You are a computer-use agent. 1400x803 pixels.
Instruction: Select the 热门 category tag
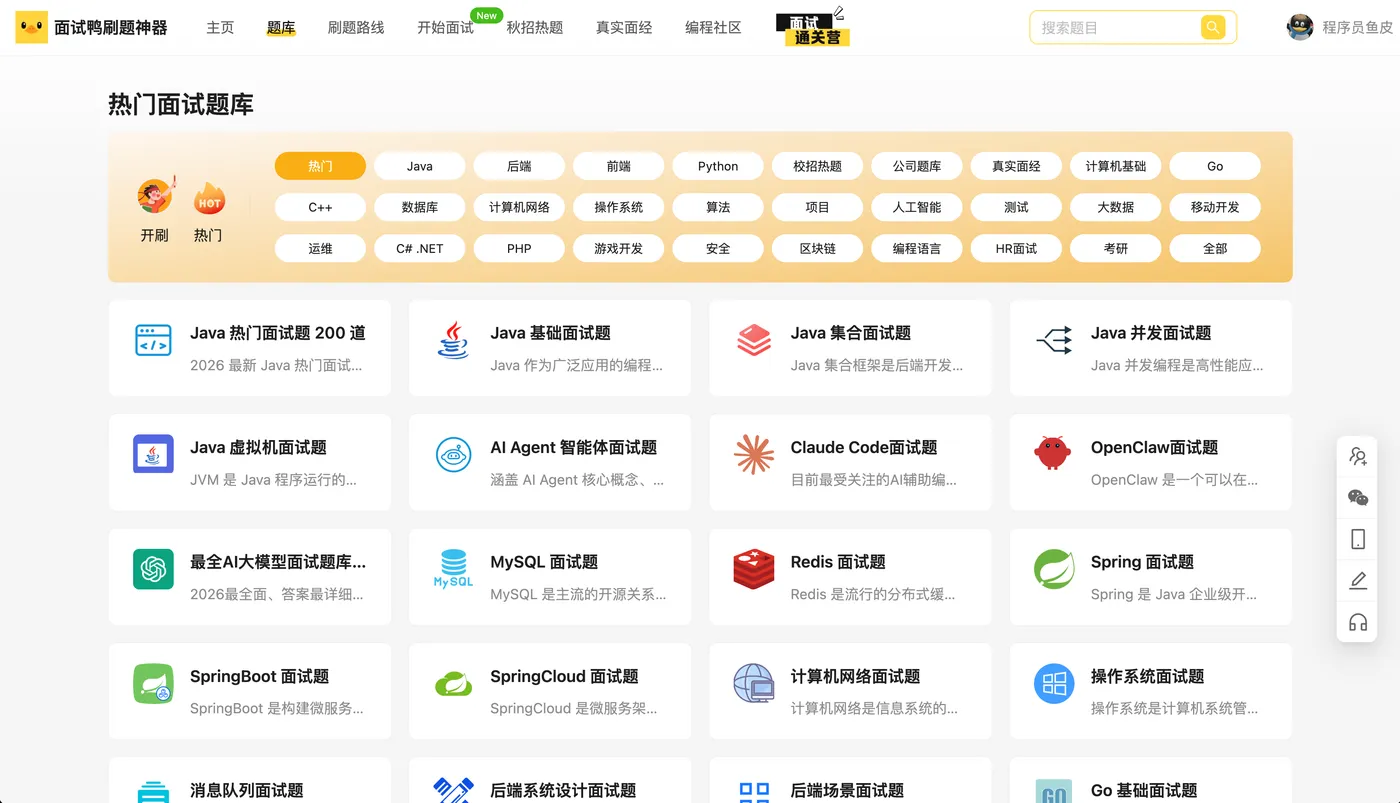tap(320, 166)
